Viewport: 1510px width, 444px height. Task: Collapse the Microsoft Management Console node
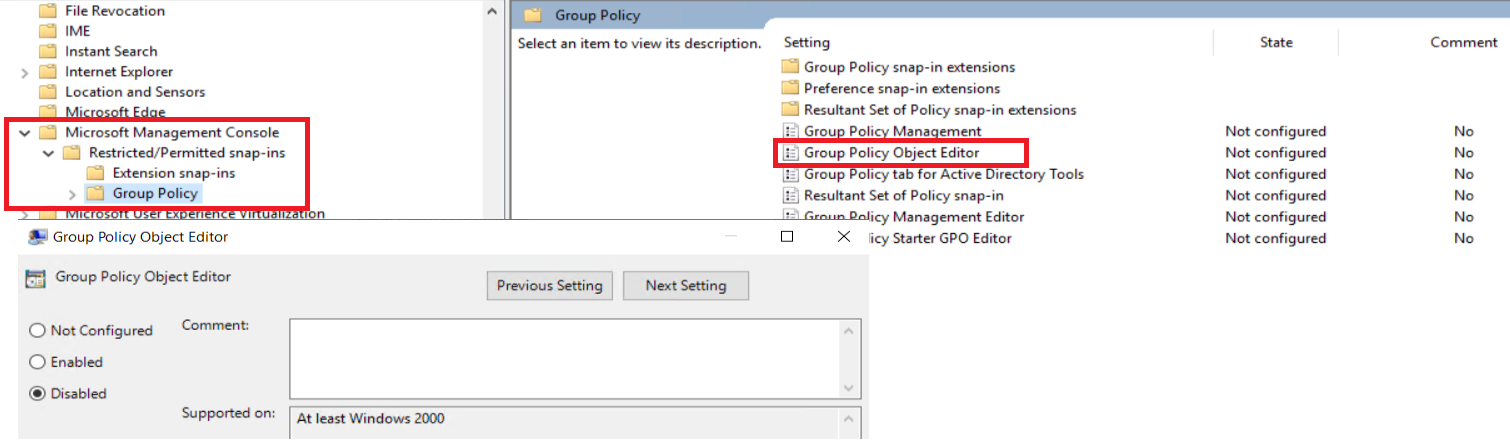point(24,132)
